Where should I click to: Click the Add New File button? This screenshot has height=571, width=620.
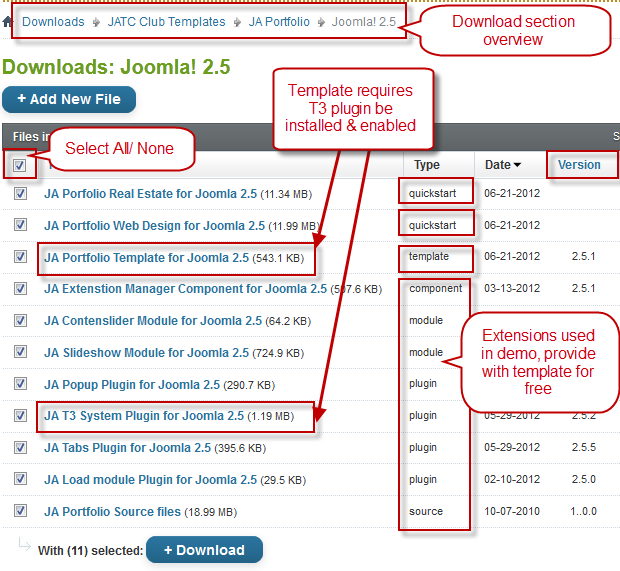[x=69, y=99]
